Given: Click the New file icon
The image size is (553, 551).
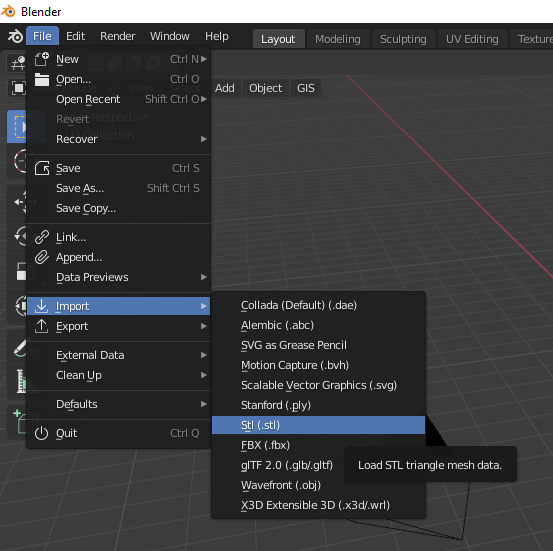Looking at the screenshot, I should click(42, 59).
